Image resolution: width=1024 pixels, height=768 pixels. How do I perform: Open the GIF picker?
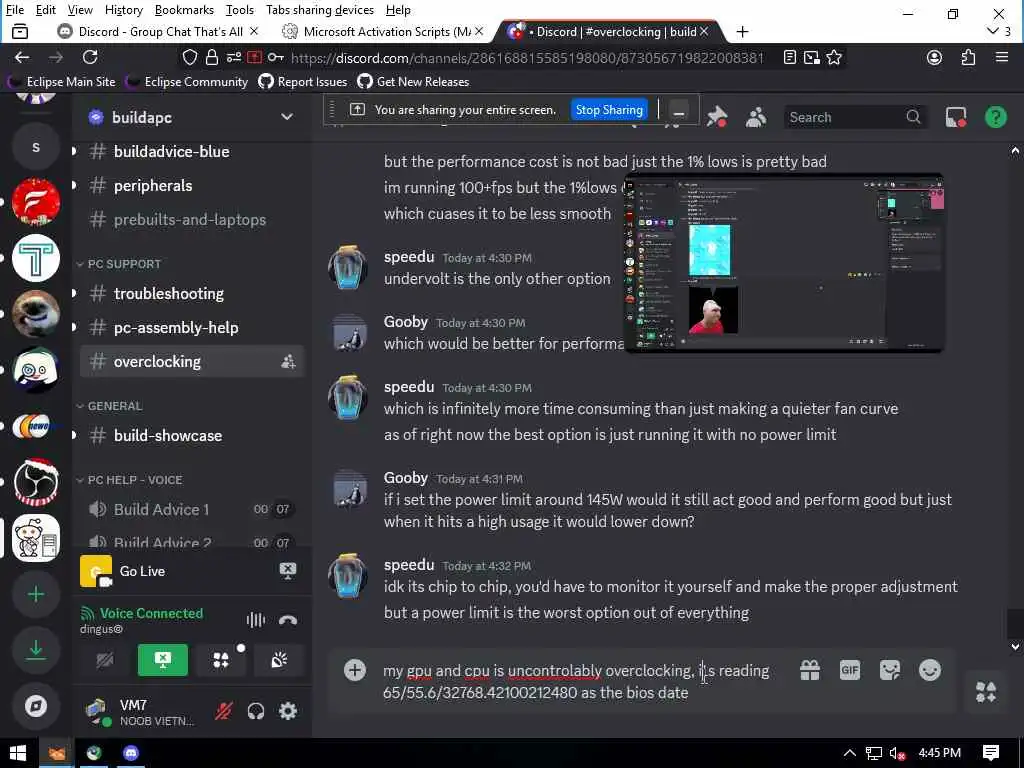[850, 670]
